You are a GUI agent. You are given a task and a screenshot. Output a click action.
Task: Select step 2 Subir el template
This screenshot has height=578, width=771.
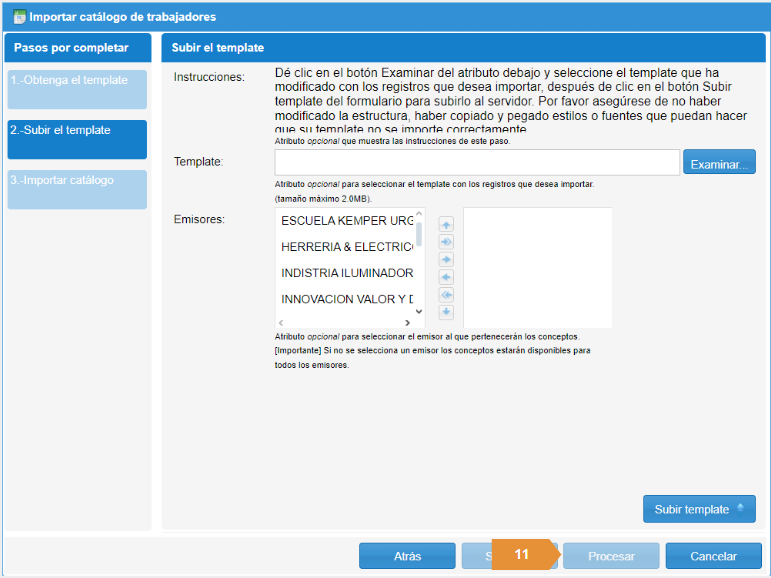click(x=77, y=139)
